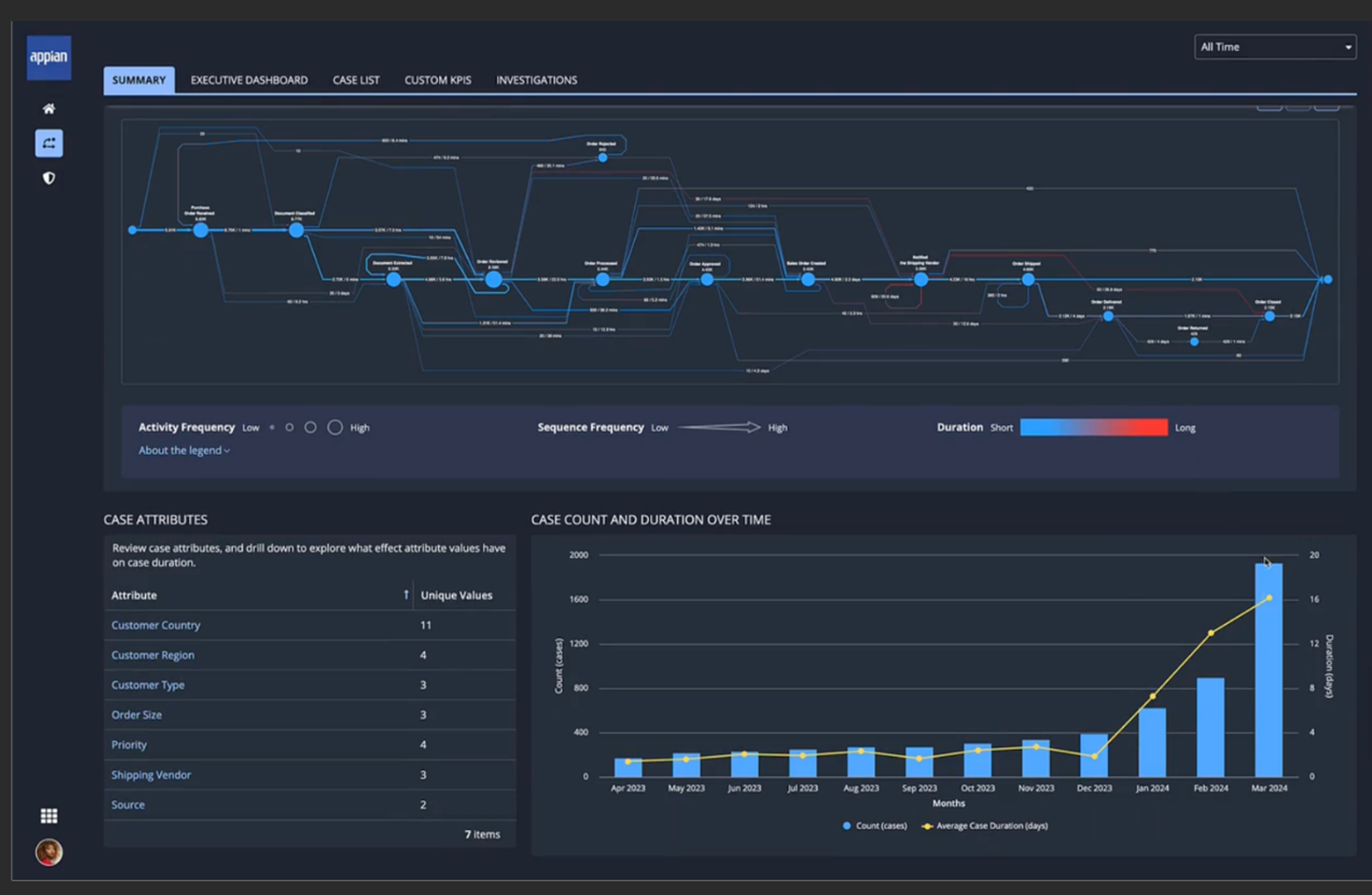Open the home icon in sidebar

tap(48, 108)
